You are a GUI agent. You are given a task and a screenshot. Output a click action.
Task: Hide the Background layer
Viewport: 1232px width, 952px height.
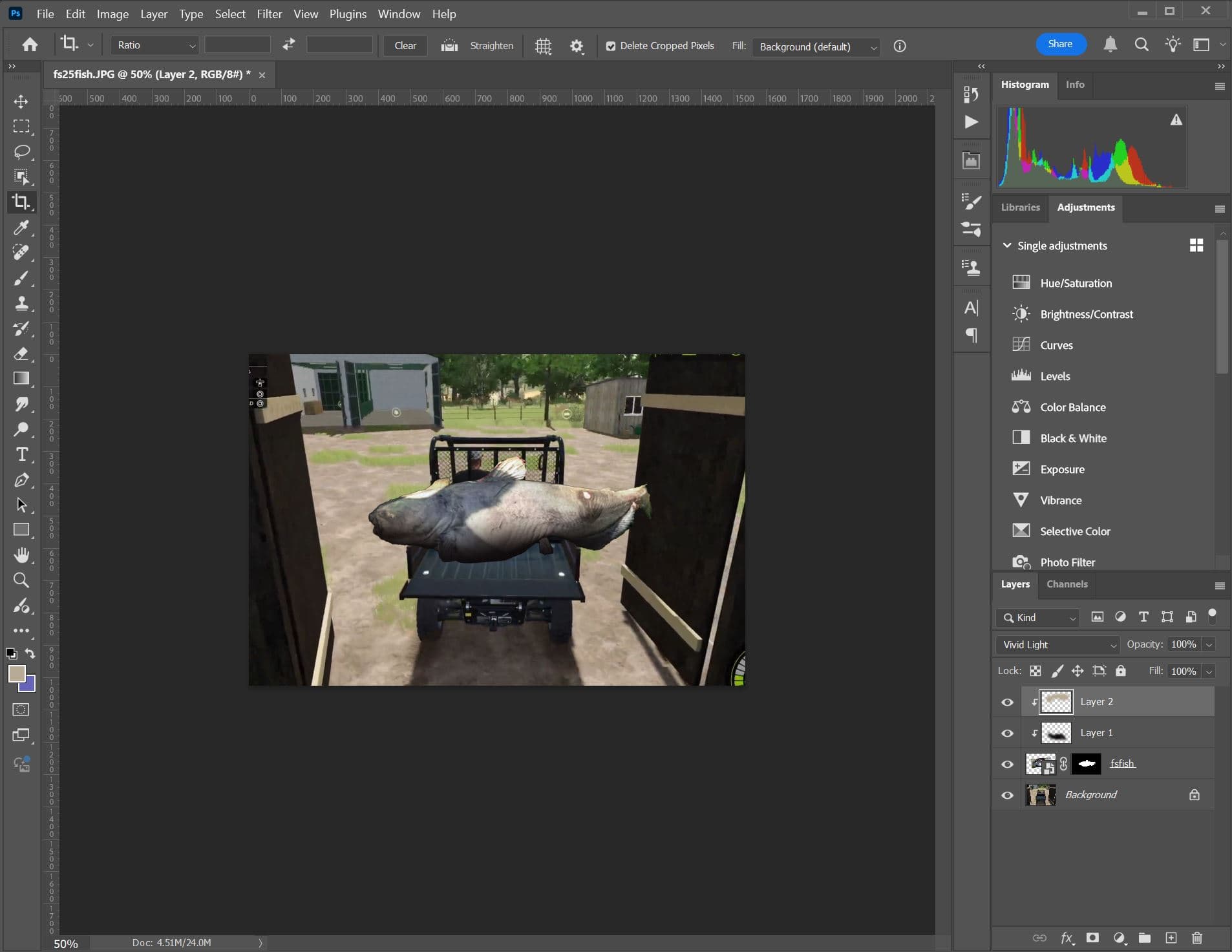pos(1007,795)
